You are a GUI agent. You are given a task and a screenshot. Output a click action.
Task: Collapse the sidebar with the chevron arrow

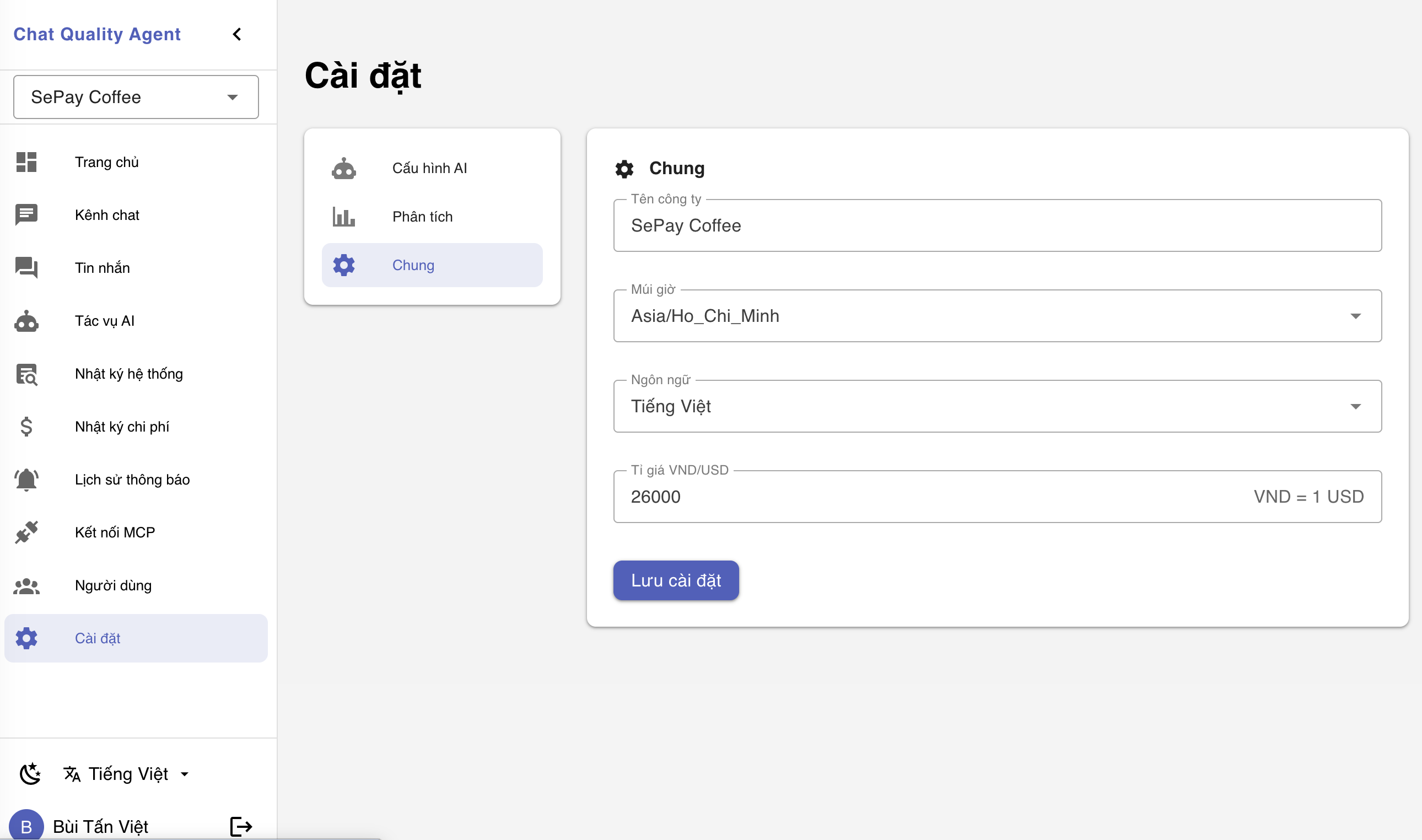(237, 35)
